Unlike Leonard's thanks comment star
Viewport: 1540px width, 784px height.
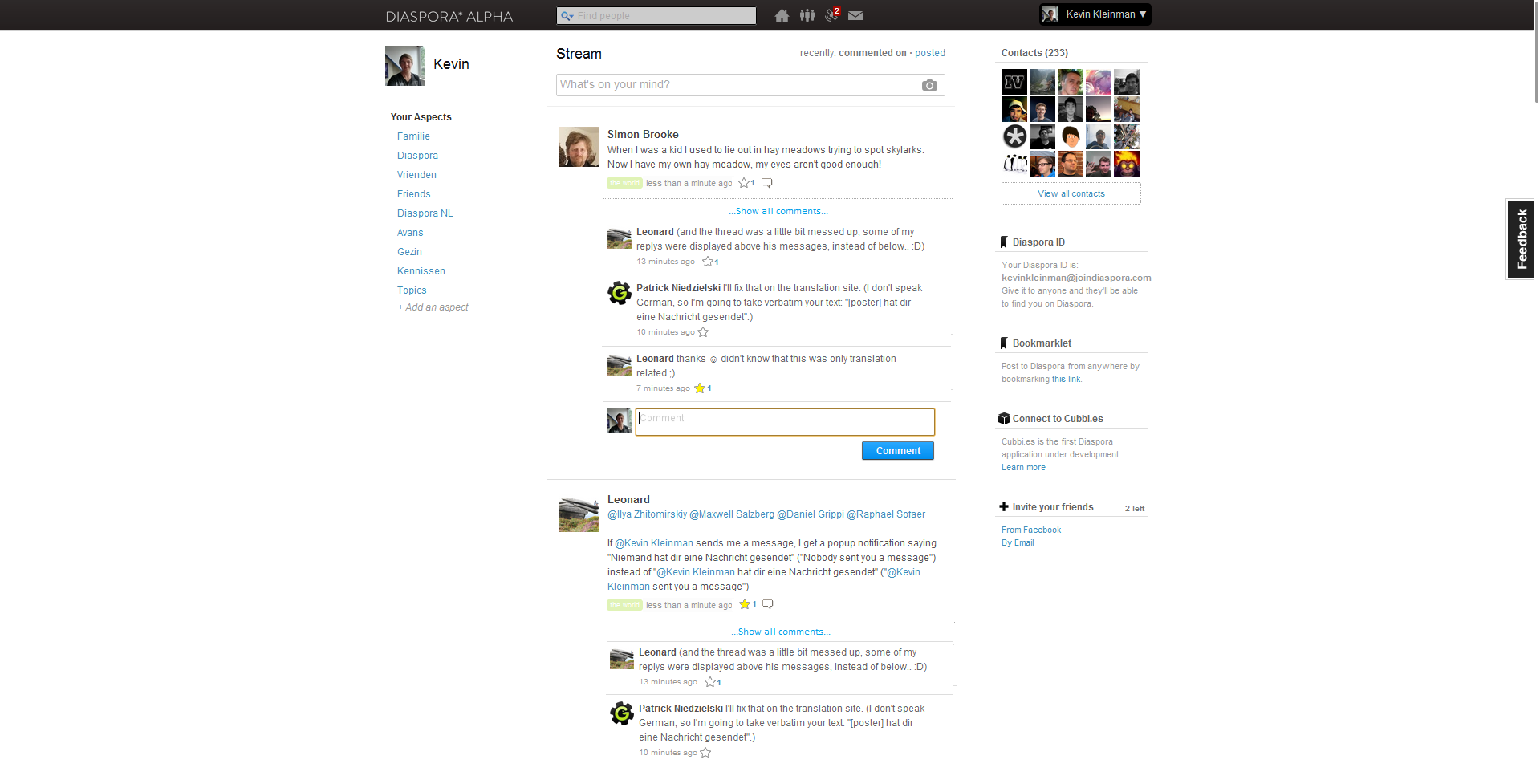699,388
